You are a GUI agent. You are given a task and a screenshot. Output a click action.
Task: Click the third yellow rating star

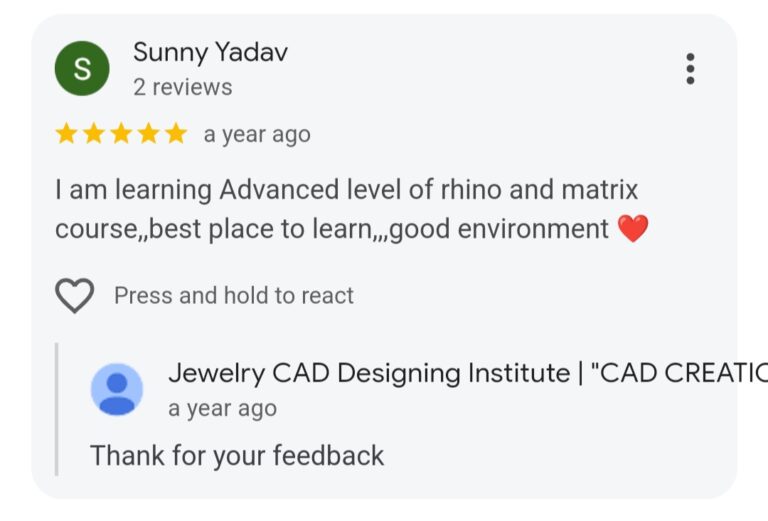(121, 134)
